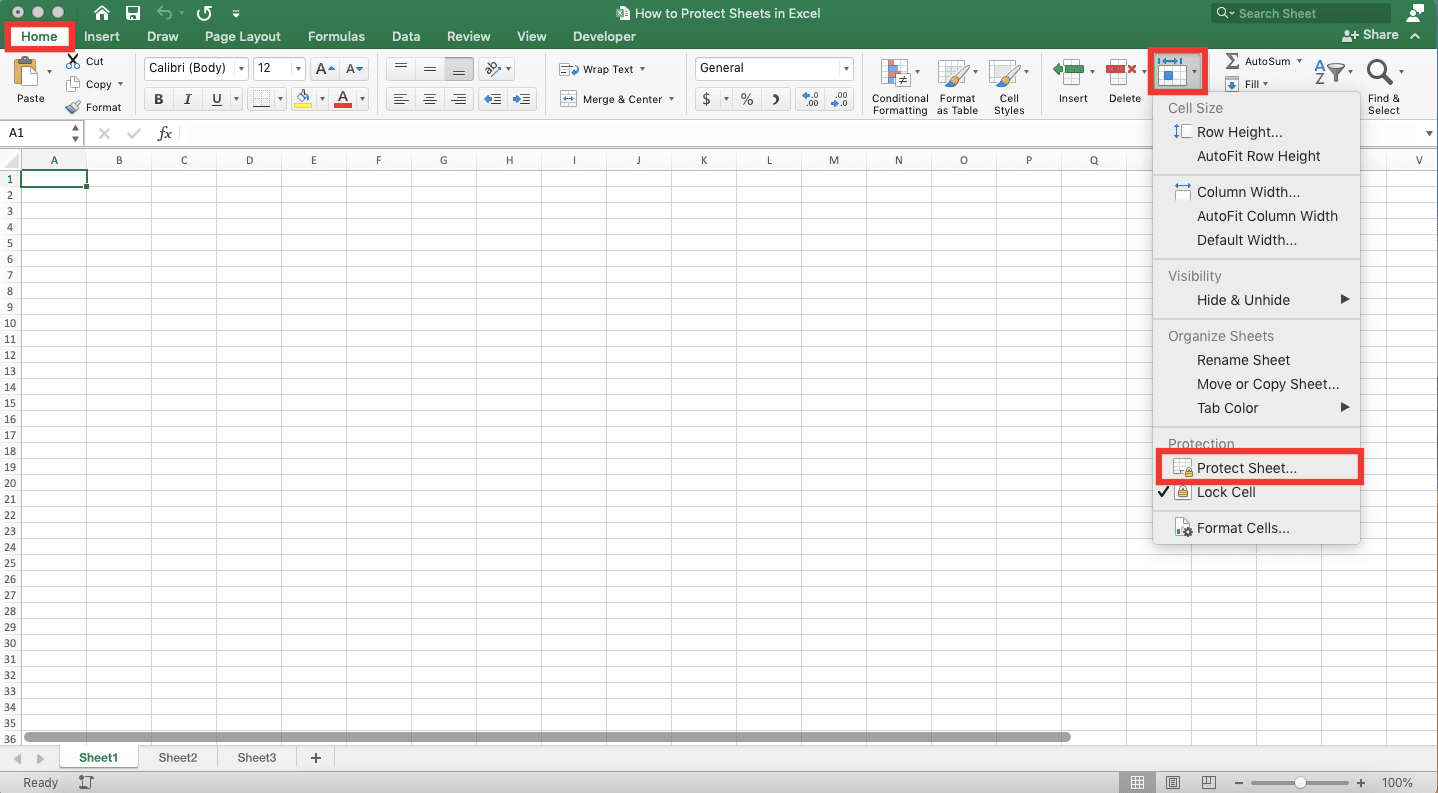Switch to the Insert ribbon tab

[x=102, y=36]
